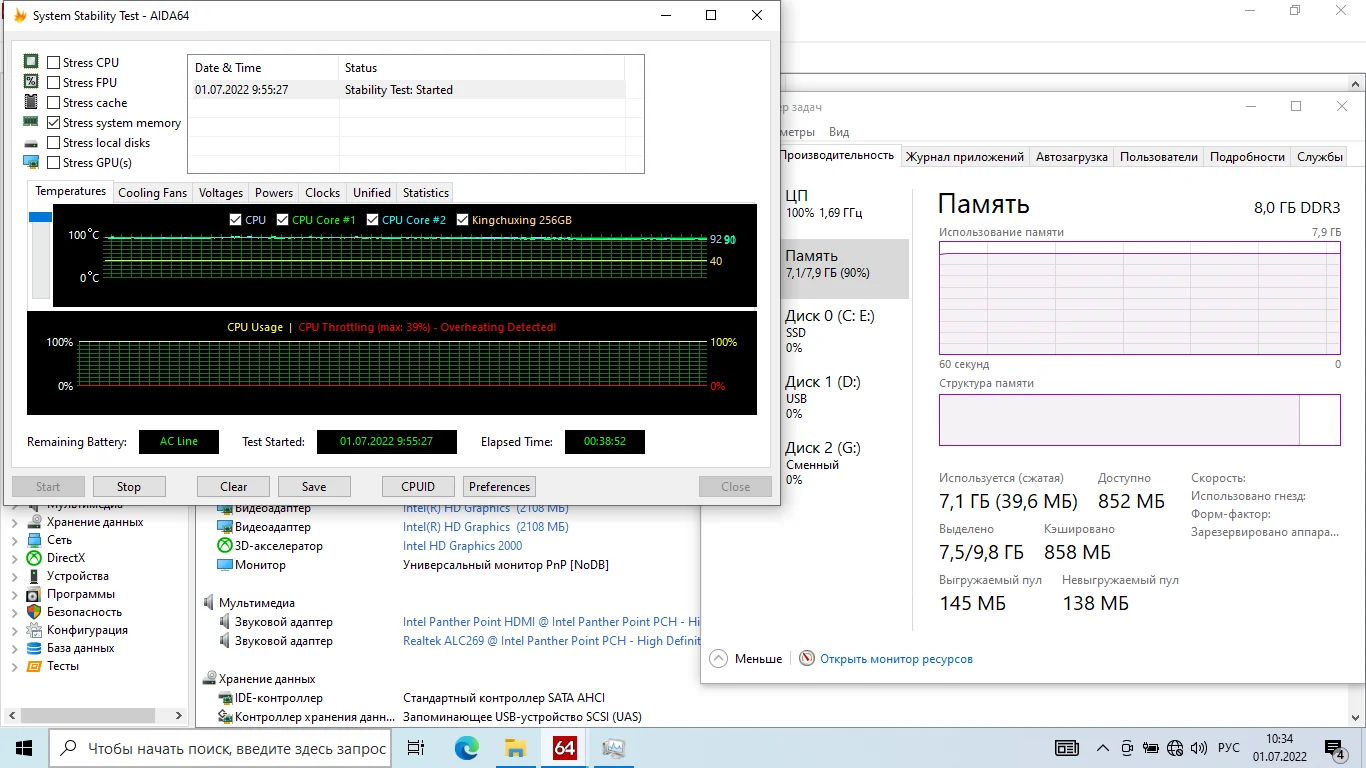
Task: Expand the Безопасность tree node
Action: click(14, 612)
